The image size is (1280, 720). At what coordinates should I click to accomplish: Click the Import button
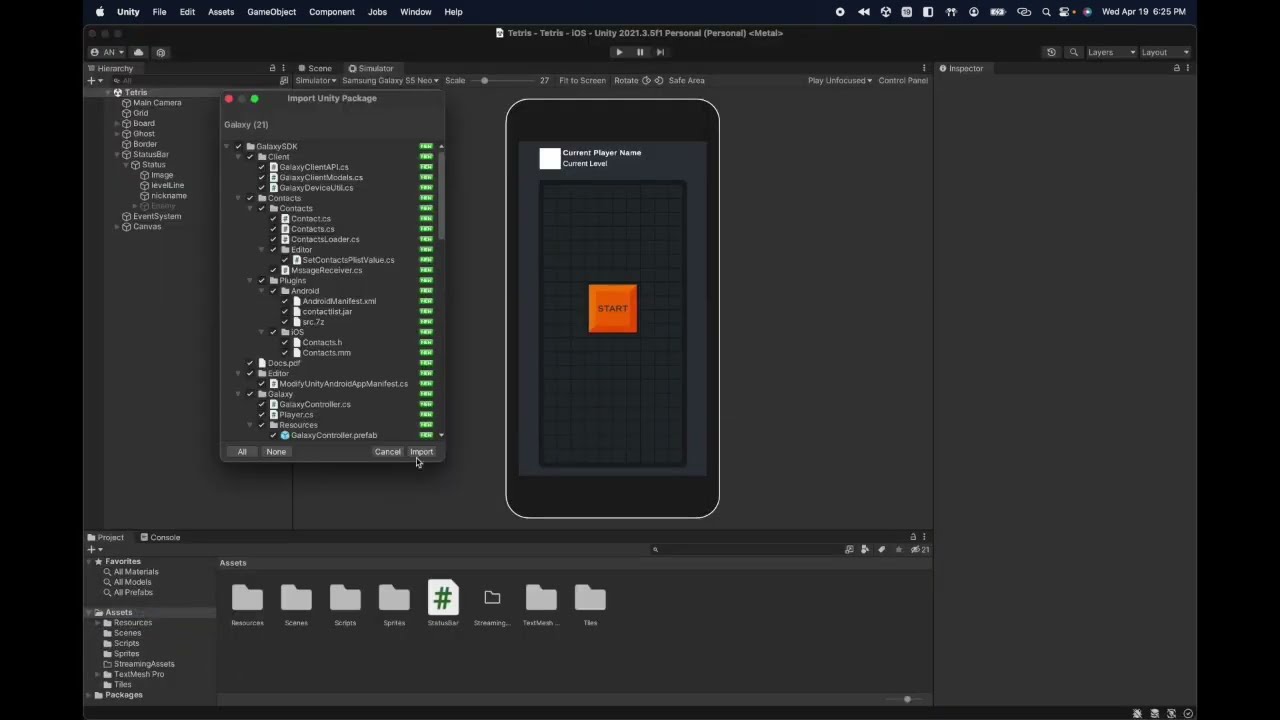[x=421, y=452]
